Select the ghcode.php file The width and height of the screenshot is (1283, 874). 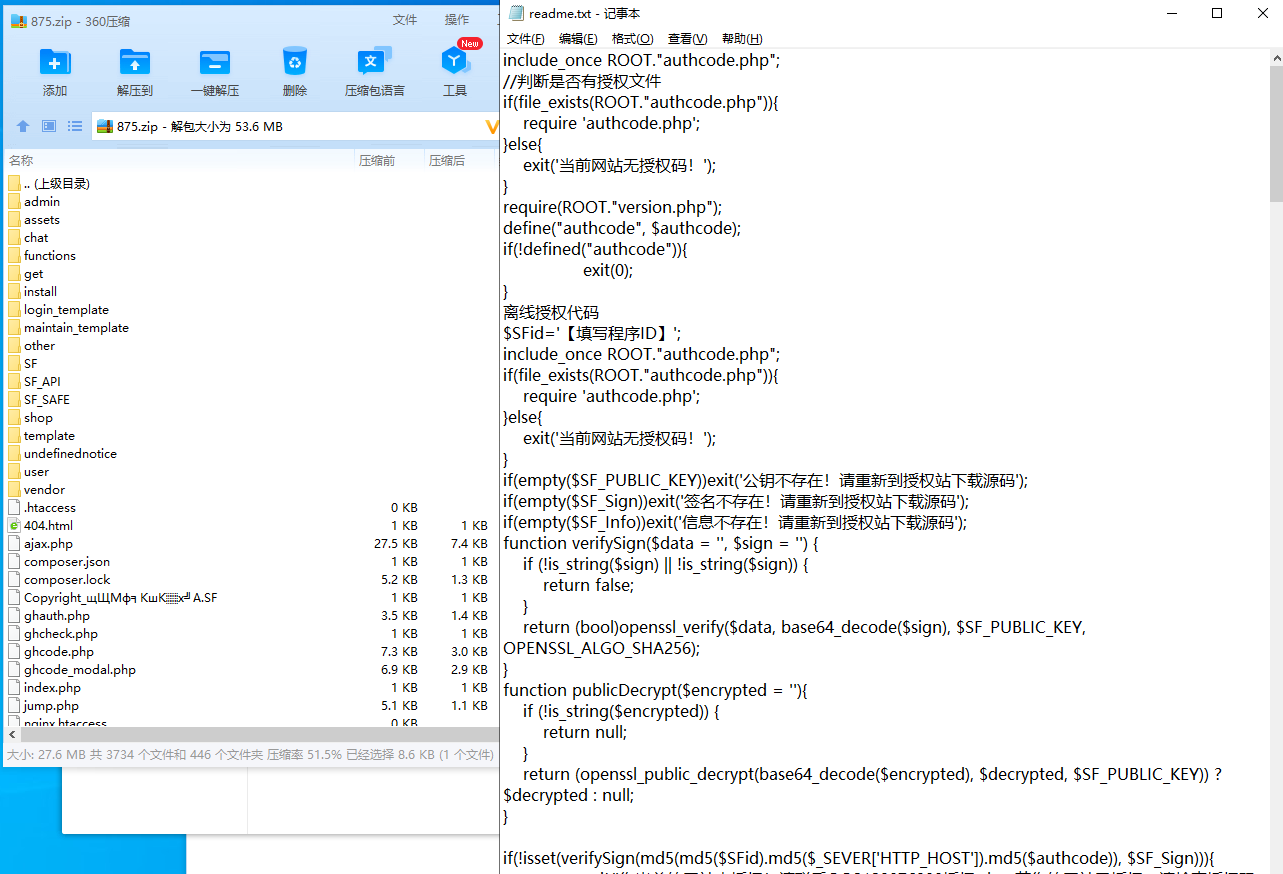[58, 651]
